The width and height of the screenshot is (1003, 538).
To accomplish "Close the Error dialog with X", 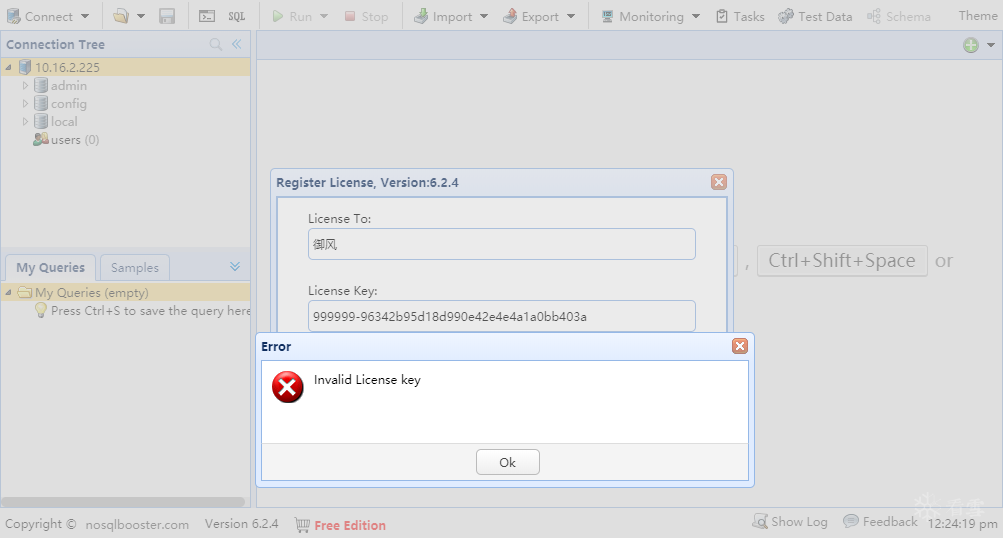I will pyautogui.click(x=739, y=346).
